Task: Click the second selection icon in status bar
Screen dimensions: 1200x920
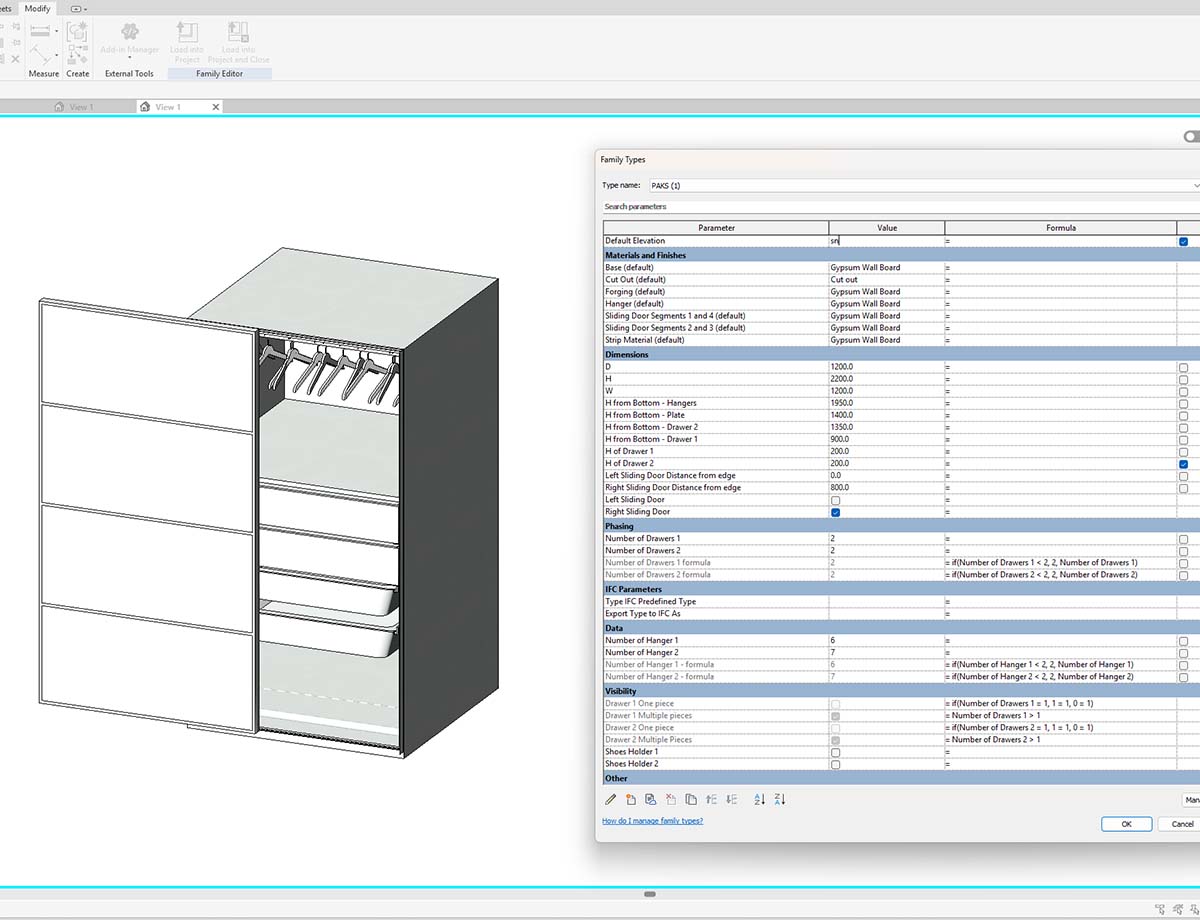Action: (1180, 909)
